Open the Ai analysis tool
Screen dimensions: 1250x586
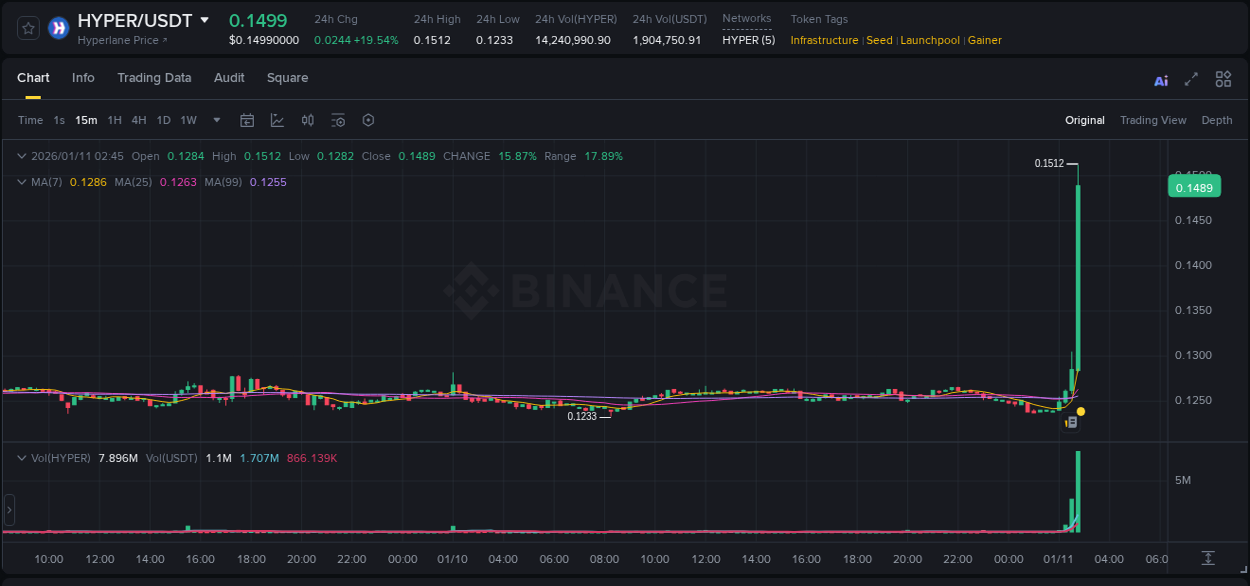tap(1161, 80)
